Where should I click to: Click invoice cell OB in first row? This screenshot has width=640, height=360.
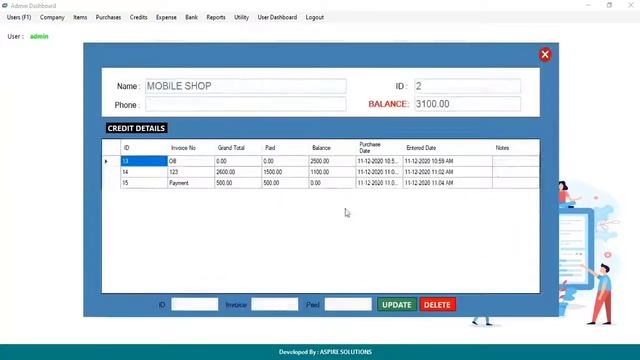click(191, 161)
